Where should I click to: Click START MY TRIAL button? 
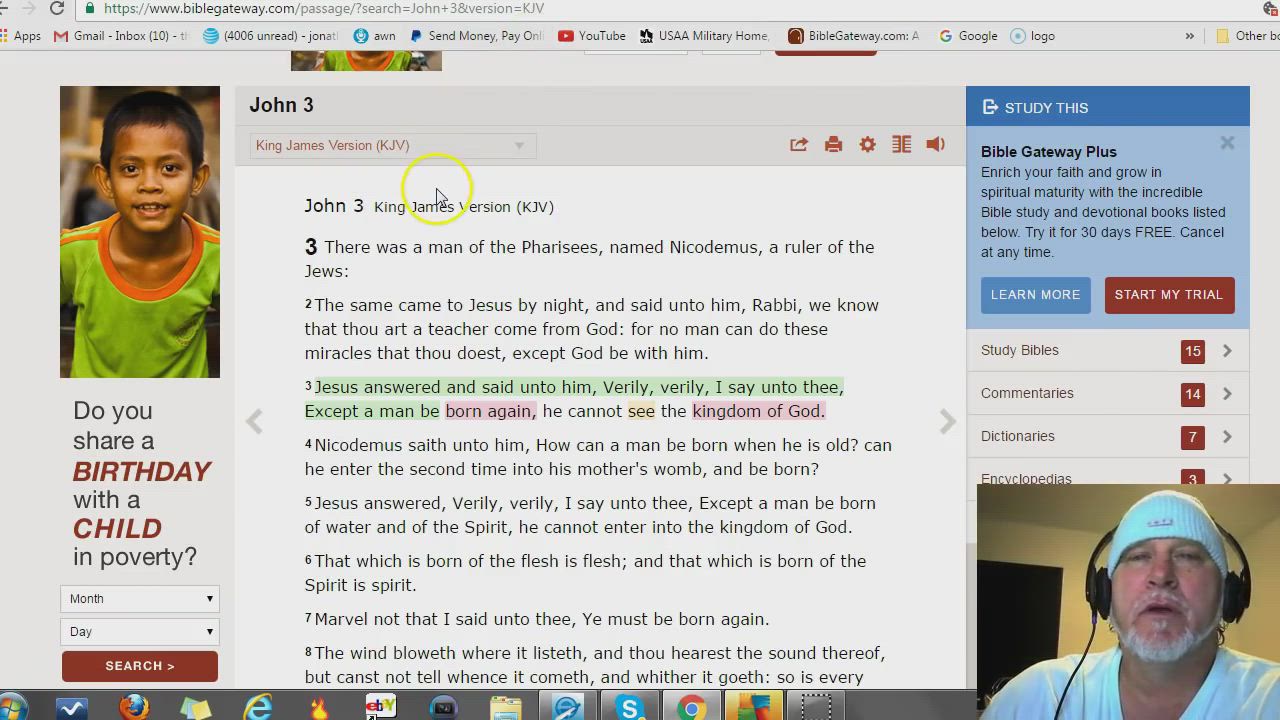(x=1168, y=295)
